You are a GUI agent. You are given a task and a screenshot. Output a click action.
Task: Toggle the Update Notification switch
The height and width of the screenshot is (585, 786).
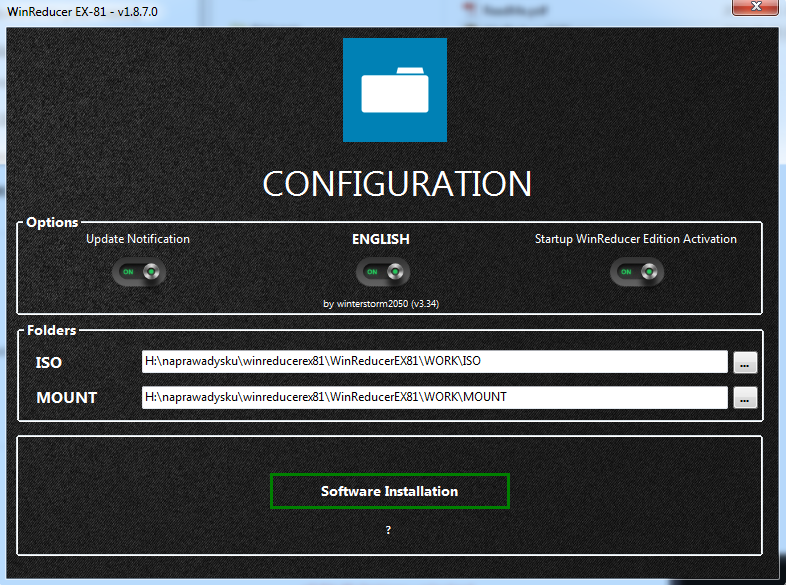click(x=139, y=272)
